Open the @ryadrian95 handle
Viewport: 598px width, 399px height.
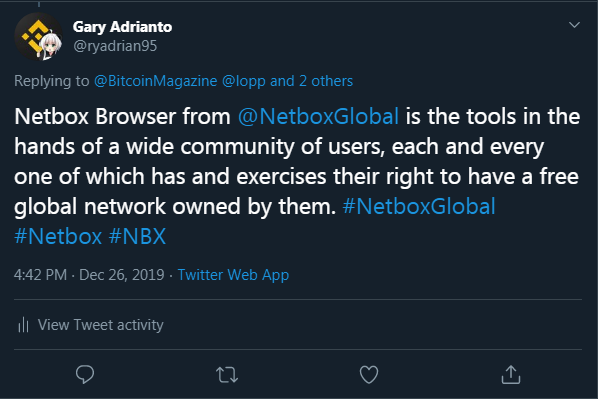click(115, 46)
